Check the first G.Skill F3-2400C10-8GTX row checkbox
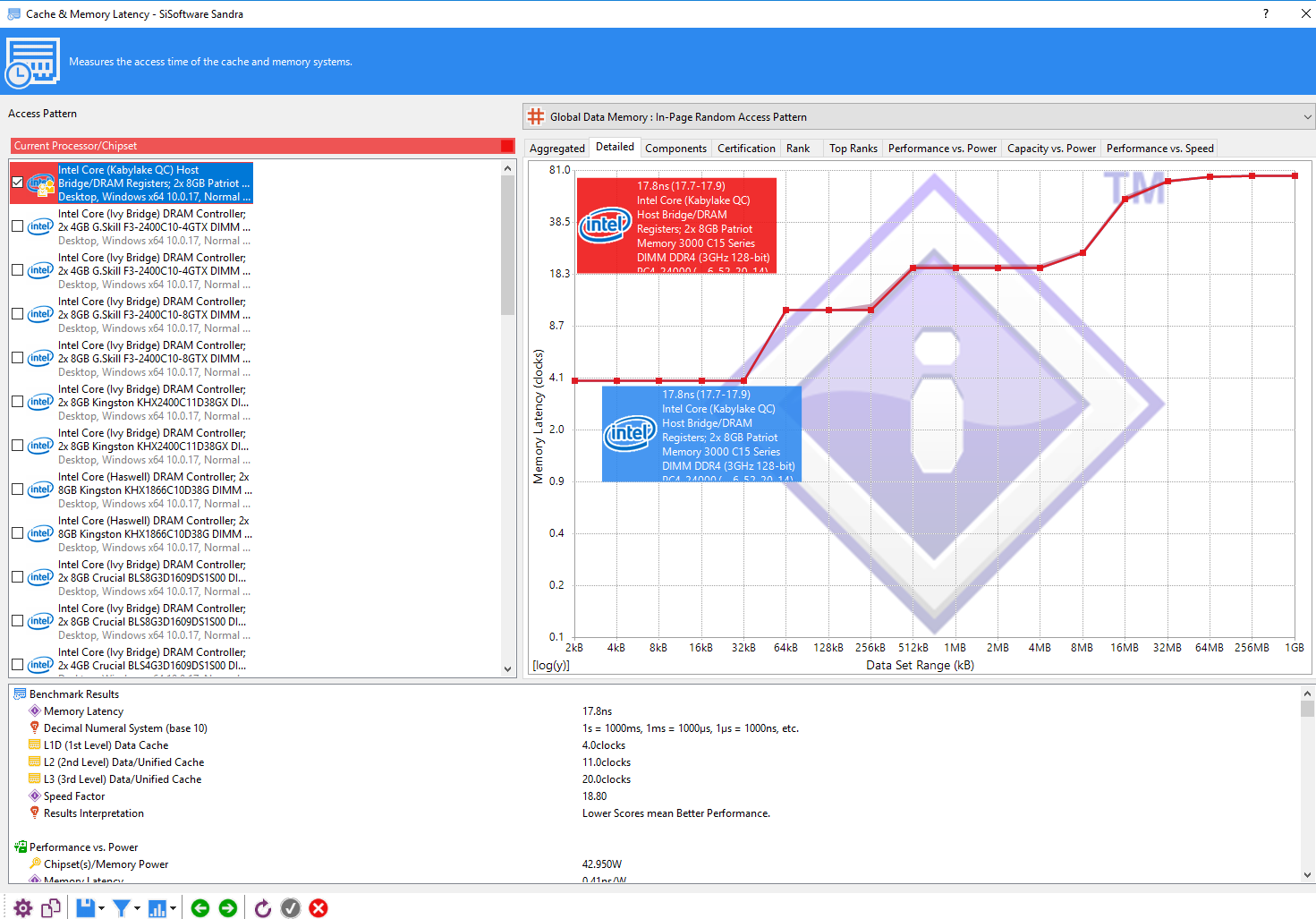This screenshot has width=1316, height=919. pos(17,314)
